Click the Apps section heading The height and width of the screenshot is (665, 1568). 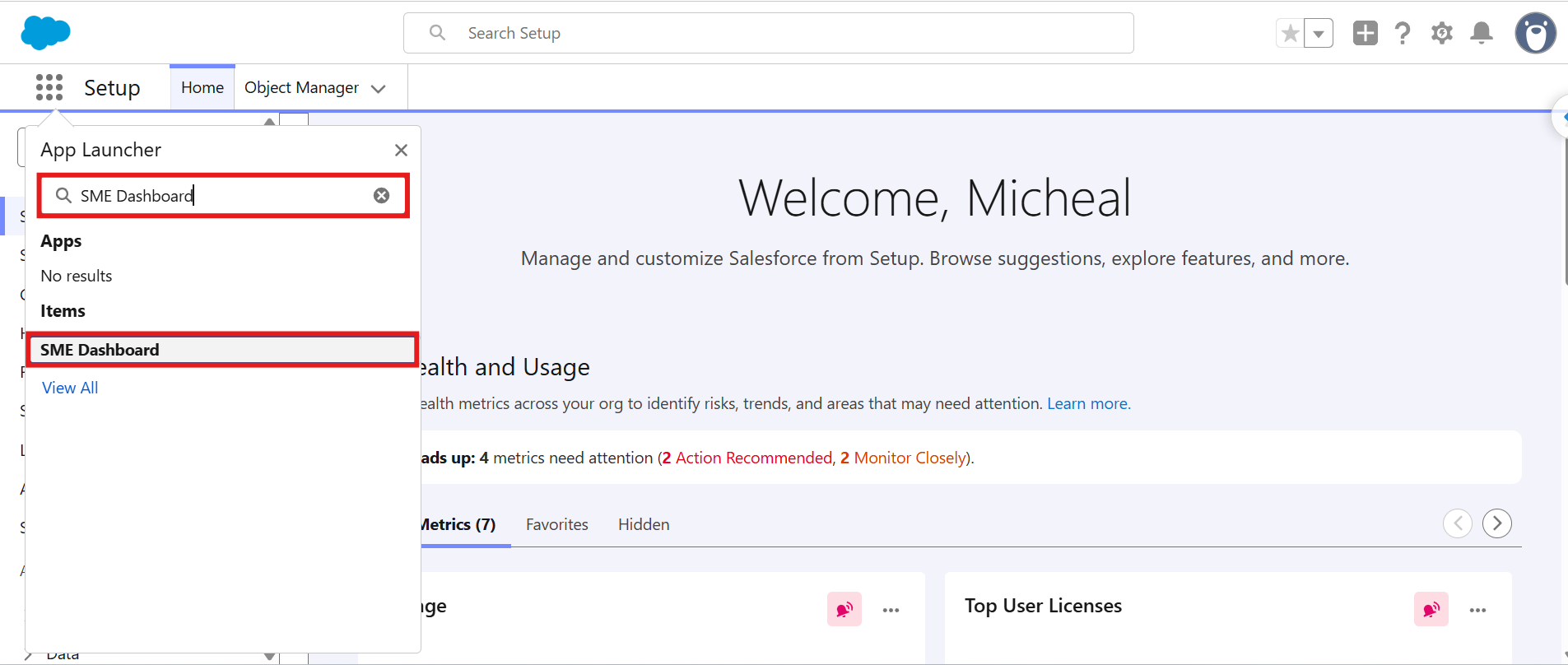click(x=61, y=241)
